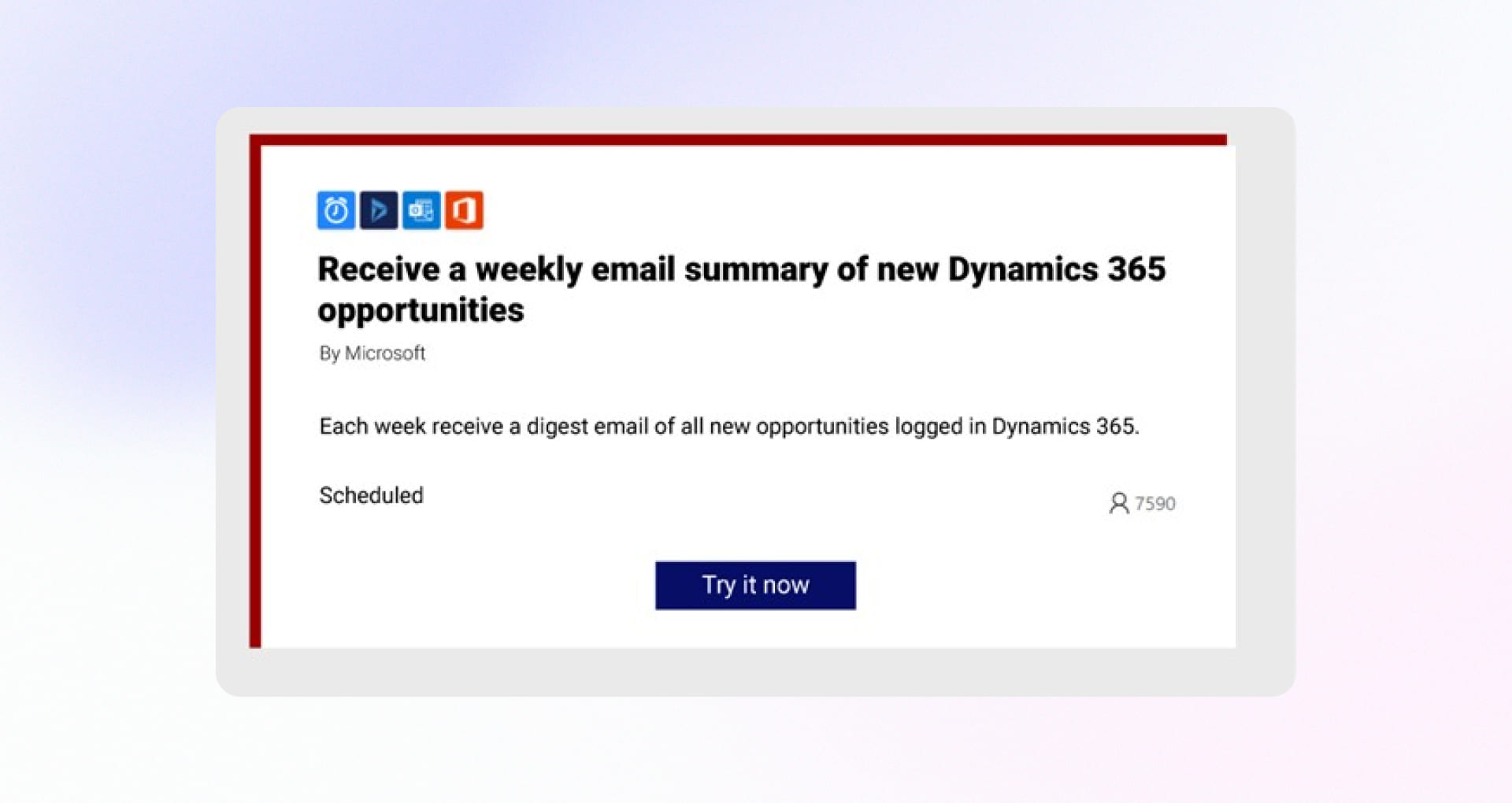This screenshot has height=803, width=1512.
Task: Click the 7590 usage count
Action: pos(1155,504)
